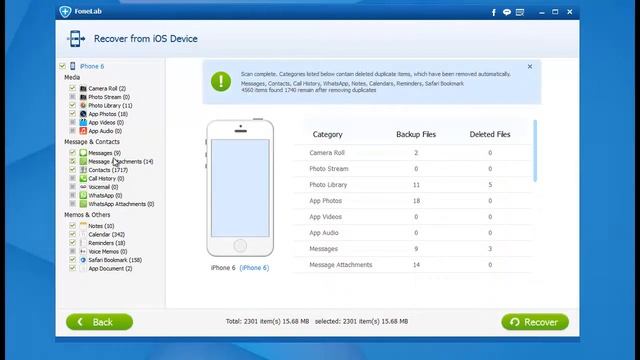This screenshot has width=640, height=360.
Task: Click the Total 2301 item(s) status text
Action: [267, 322]
